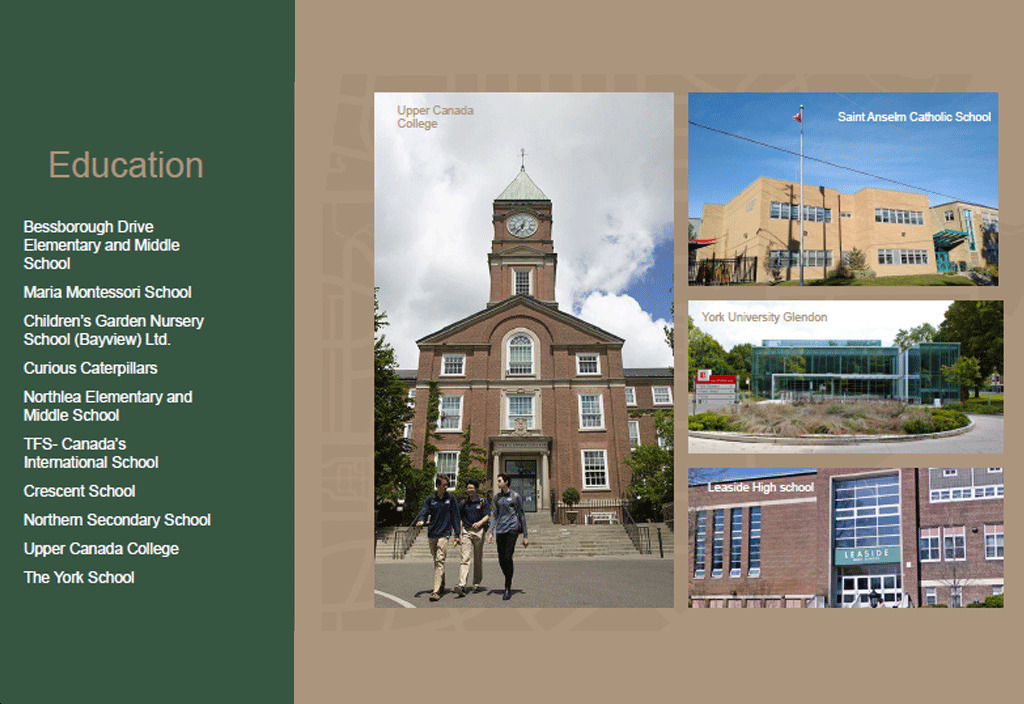The image size is (1024, 704).
Task: Choose TFS- Canada's International School
Action: pyautogui.click(x=91, y=453)
